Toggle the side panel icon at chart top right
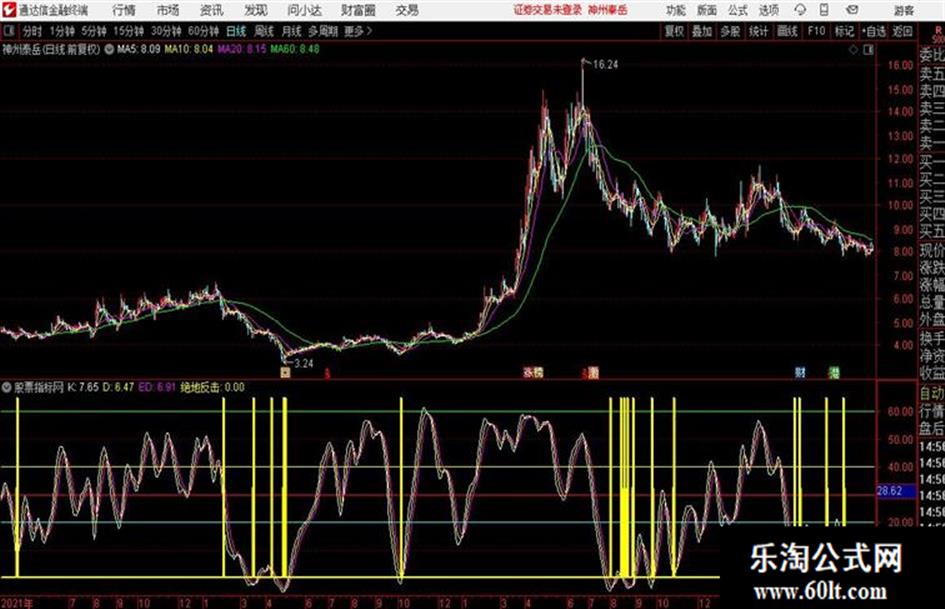945x609 pixels. (868, 50)
